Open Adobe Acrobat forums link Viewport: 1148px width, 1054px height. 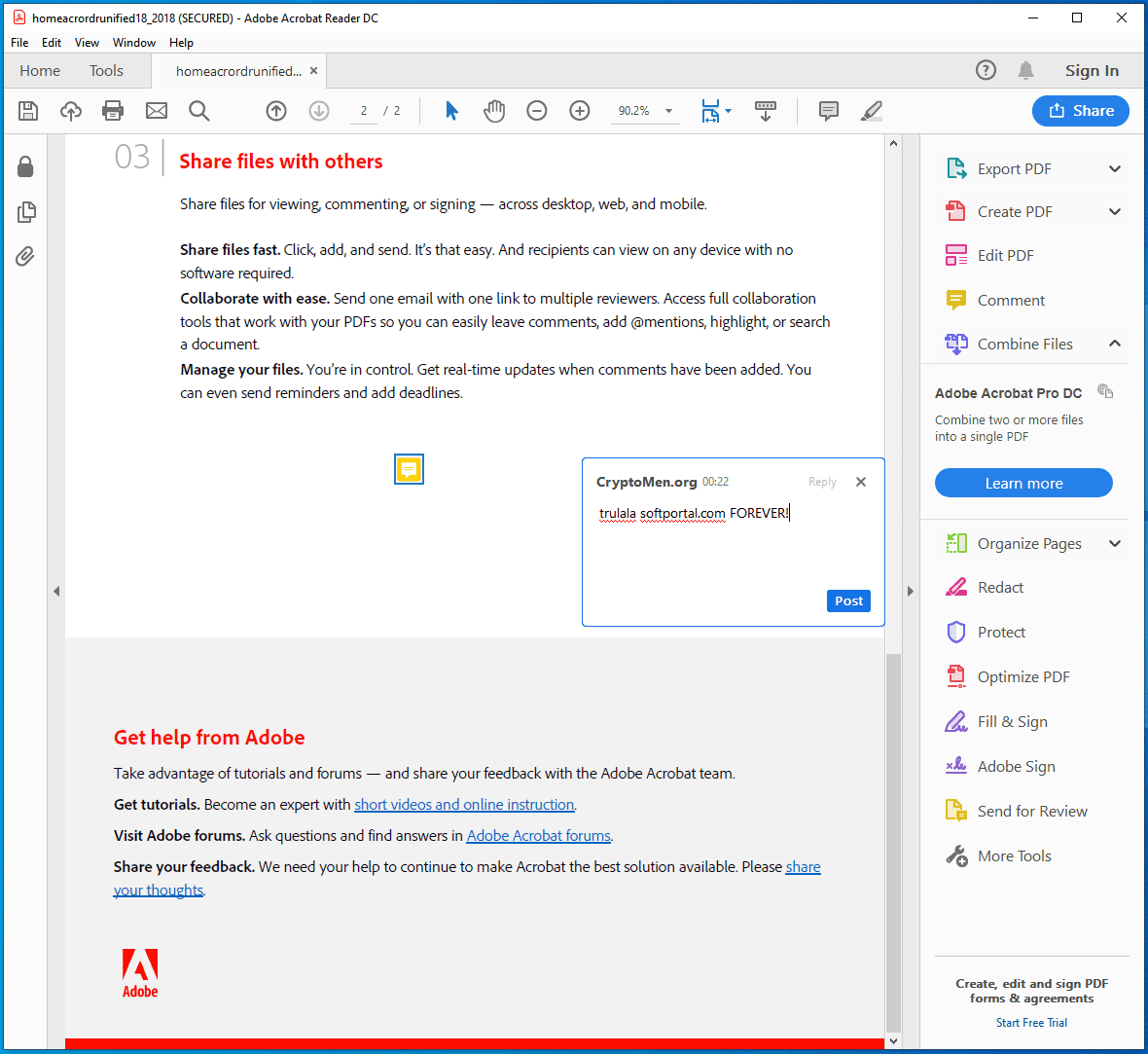click(x=539, y=836)
